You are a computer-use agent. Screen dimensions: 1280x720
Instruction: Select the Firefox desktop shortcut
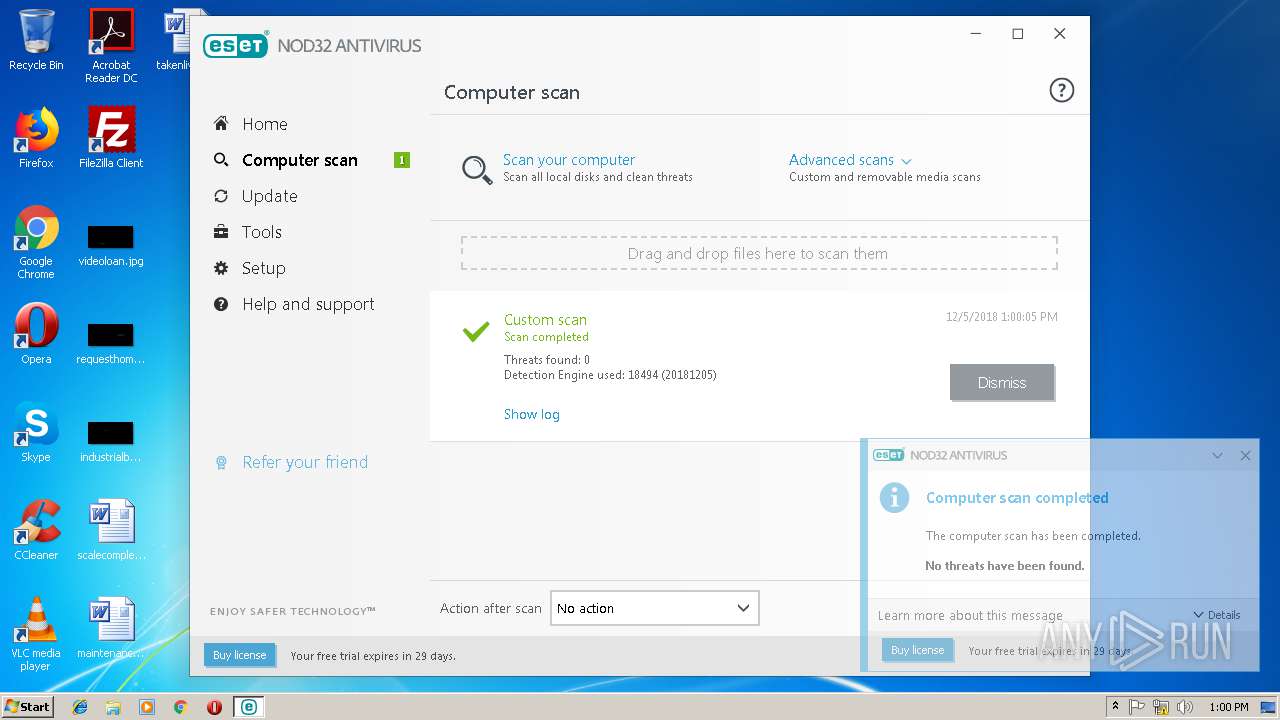click(x=36, y=138)
